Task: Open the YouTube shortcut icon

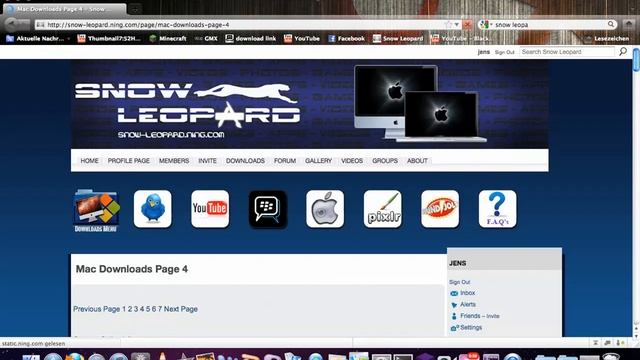Action: pyautogui.click(x=210, y=209)
